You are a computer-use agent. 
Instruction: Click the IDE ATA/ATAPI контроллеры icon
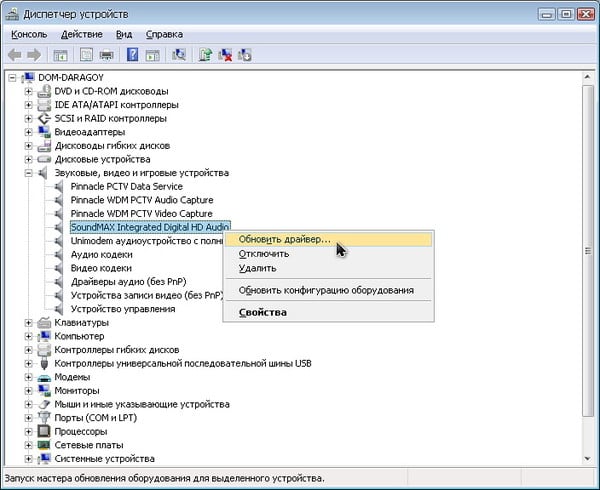[x=44, y=105]
